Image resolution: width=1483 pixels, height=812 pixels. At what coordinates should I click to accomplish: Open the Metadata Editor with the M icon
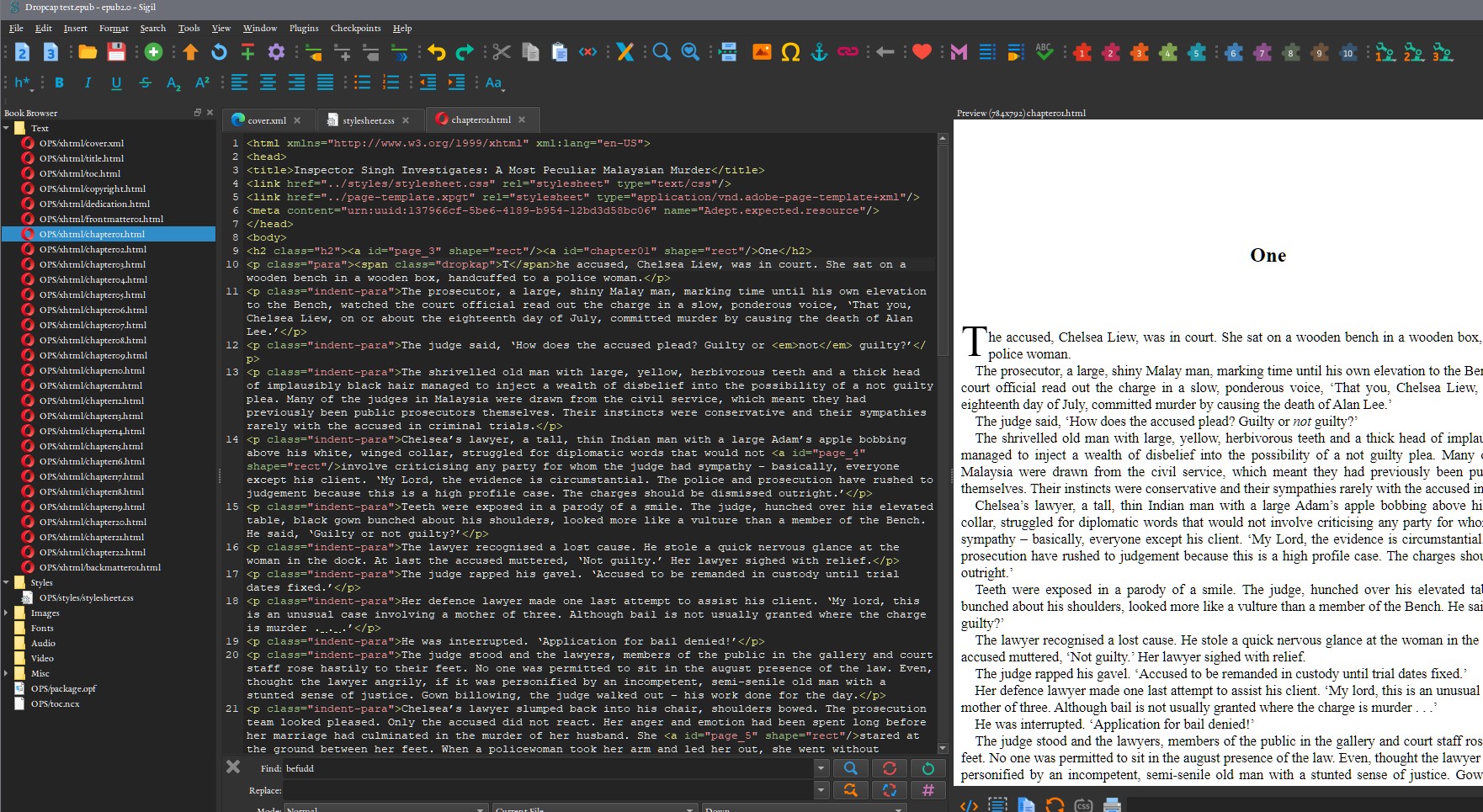coord(959,52)
